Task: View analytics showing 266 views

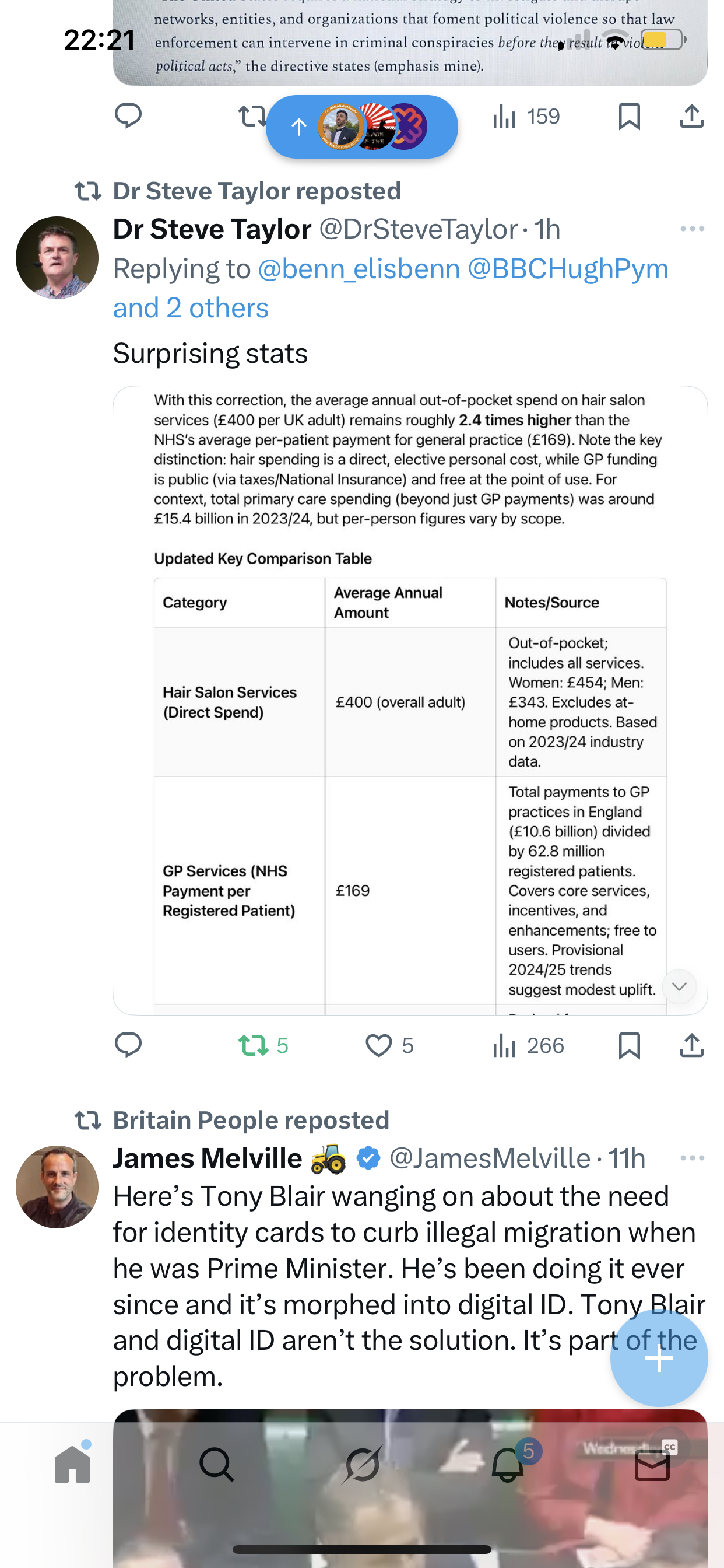Action: 528,1045
